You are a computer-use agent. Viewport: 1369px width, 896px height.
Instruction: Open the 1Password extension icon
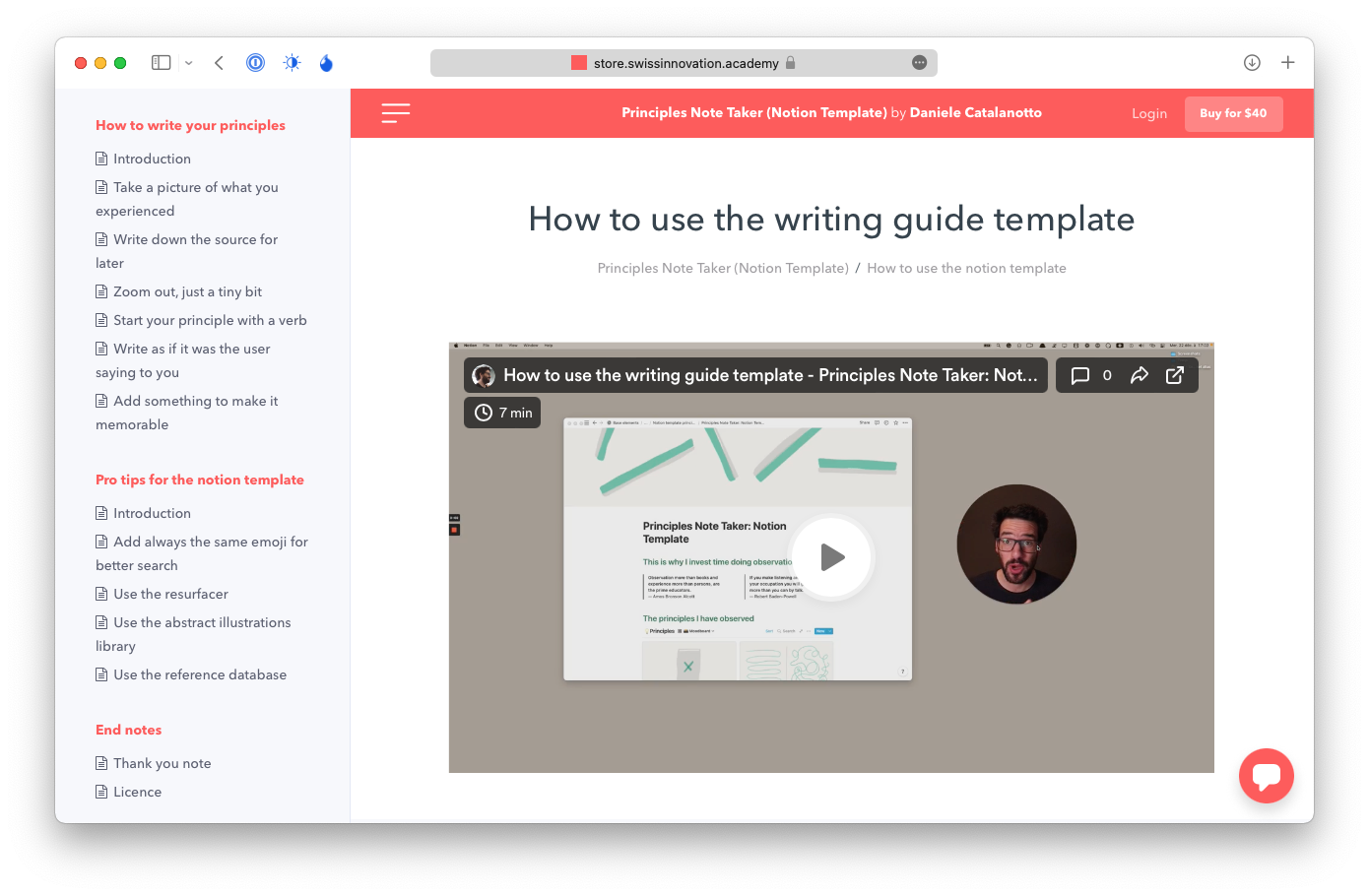[255, 63]
